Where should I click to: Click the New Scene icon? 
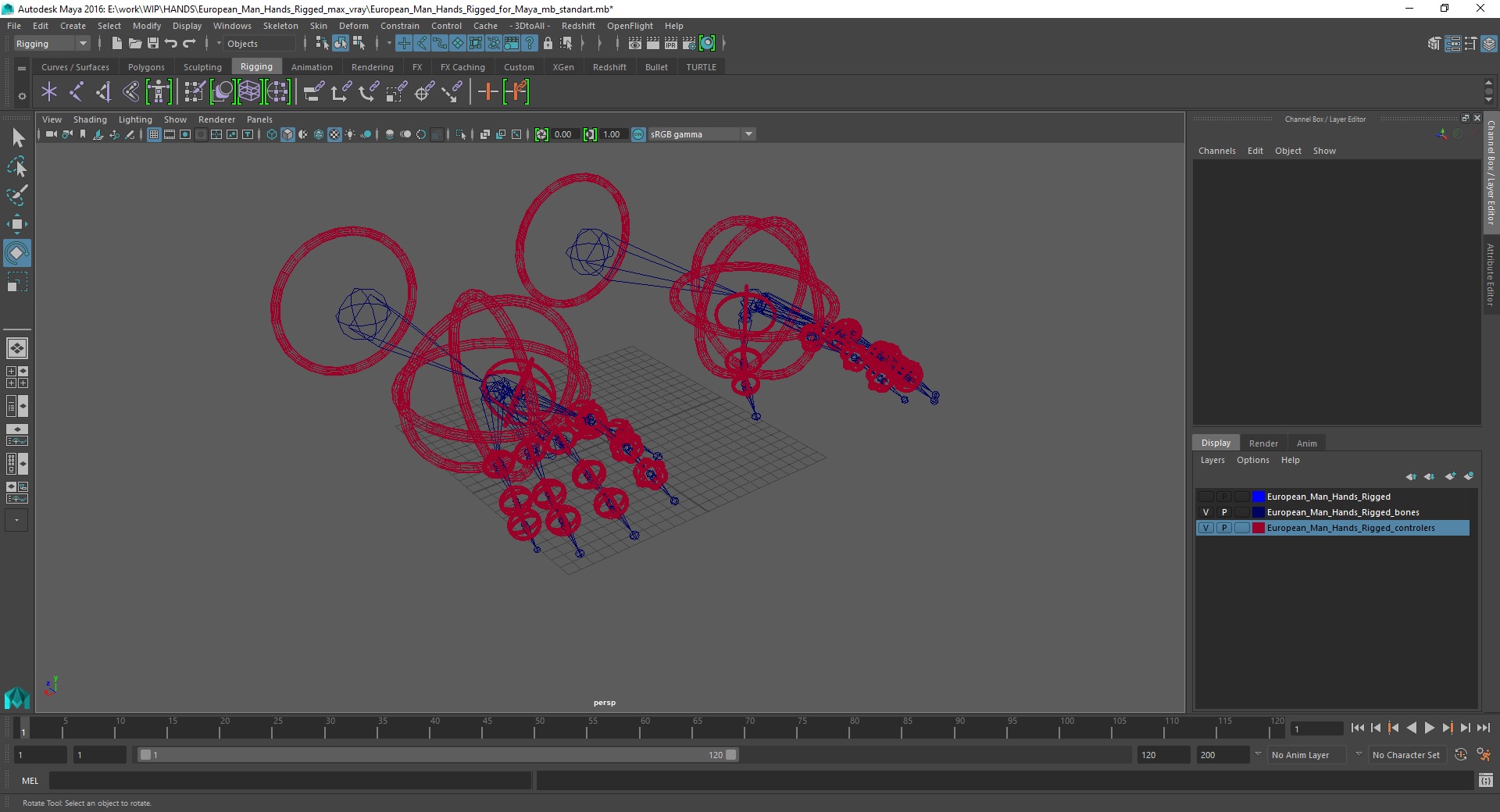[x=116, y=44]
